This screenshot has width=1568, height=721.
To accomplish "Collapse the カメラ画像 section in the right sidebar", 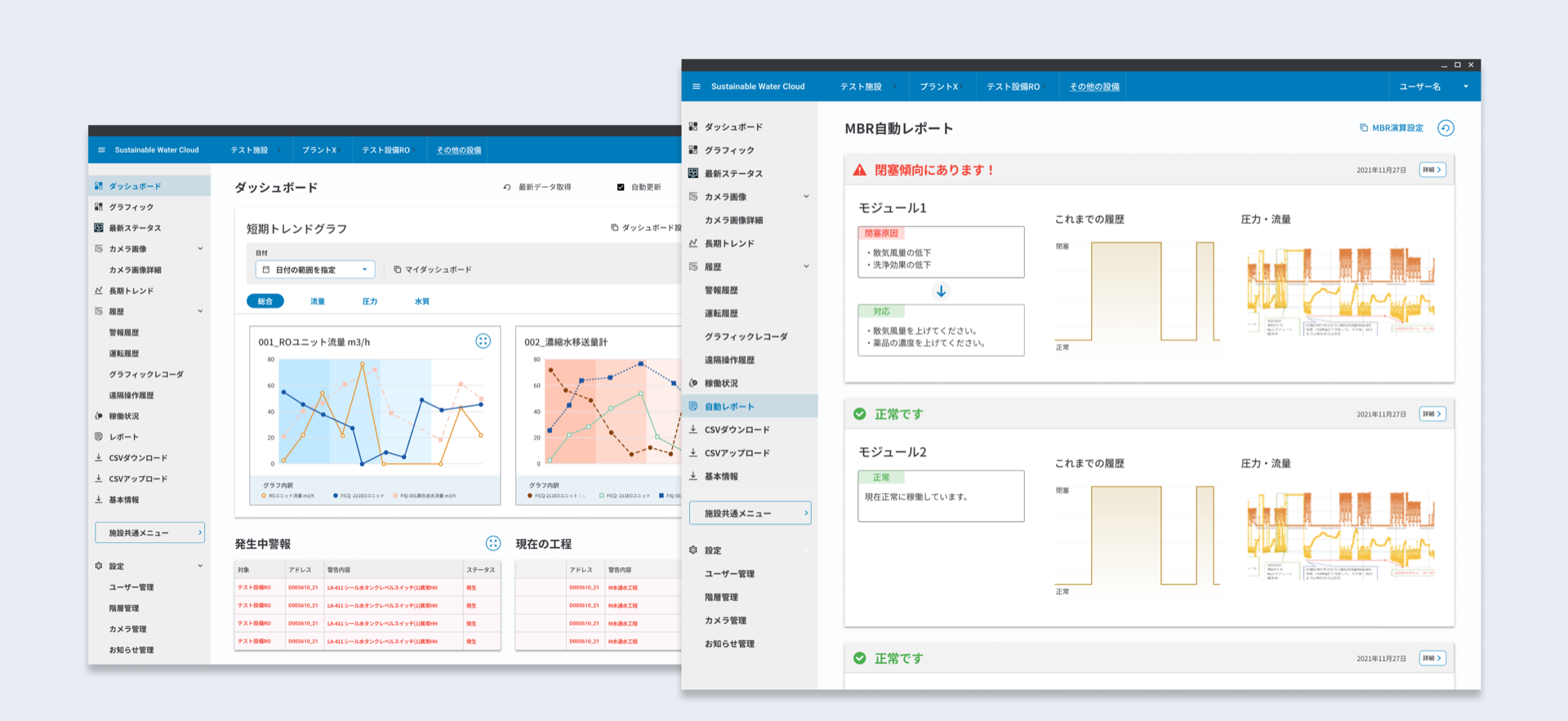I will (805, 197).
